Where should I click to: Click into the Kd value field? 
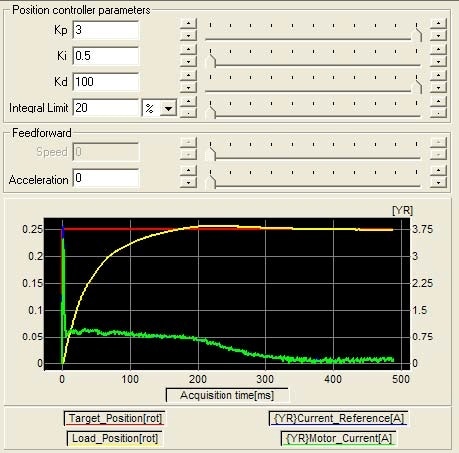click(105, 82)
